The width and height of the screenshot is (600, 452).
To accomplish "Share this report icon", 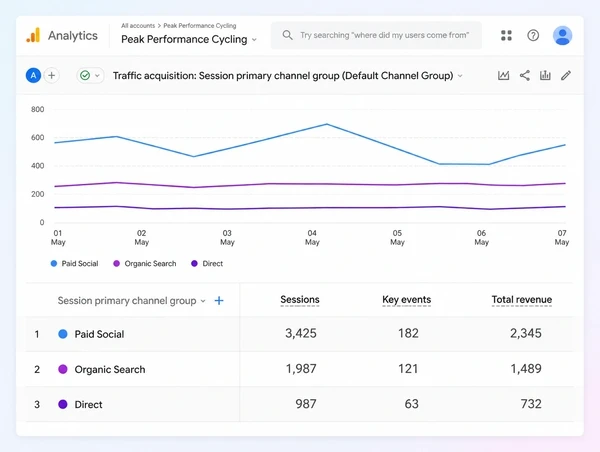I will 525,75.
